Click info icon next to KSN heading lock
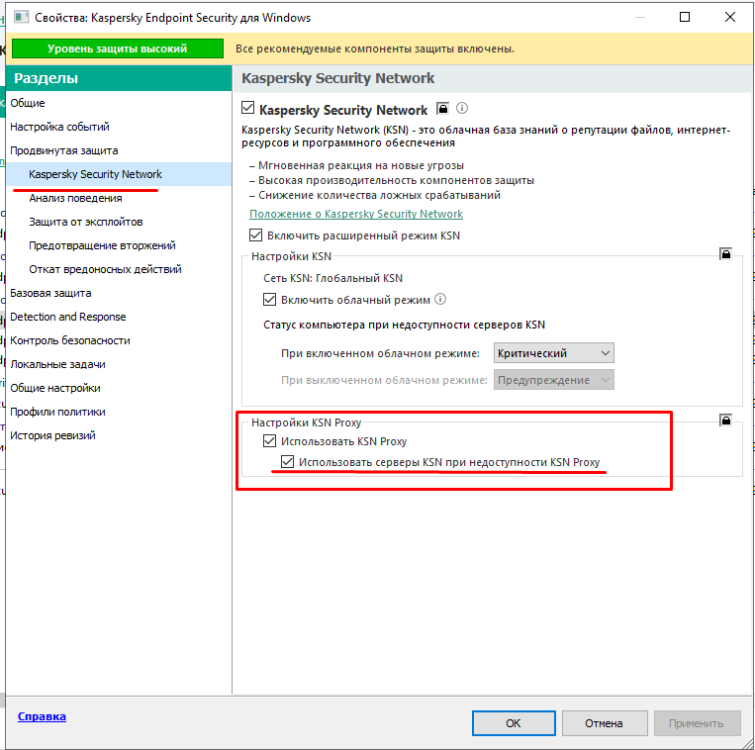755x750 pixels. pyautogui.click(x=462, y=108)
